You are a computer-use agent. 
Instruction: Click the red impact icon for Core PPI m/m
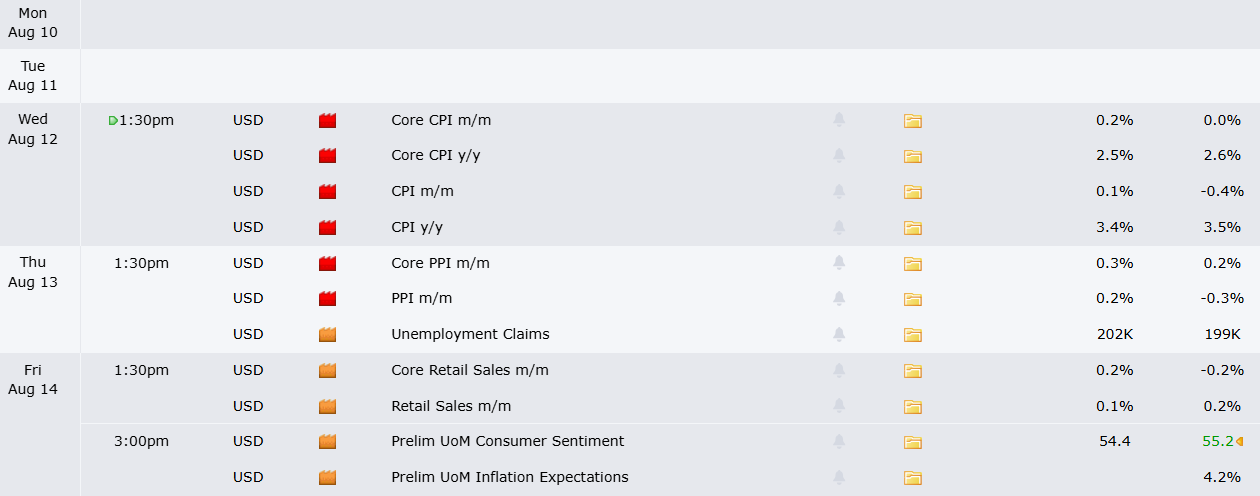coord(327,264)
